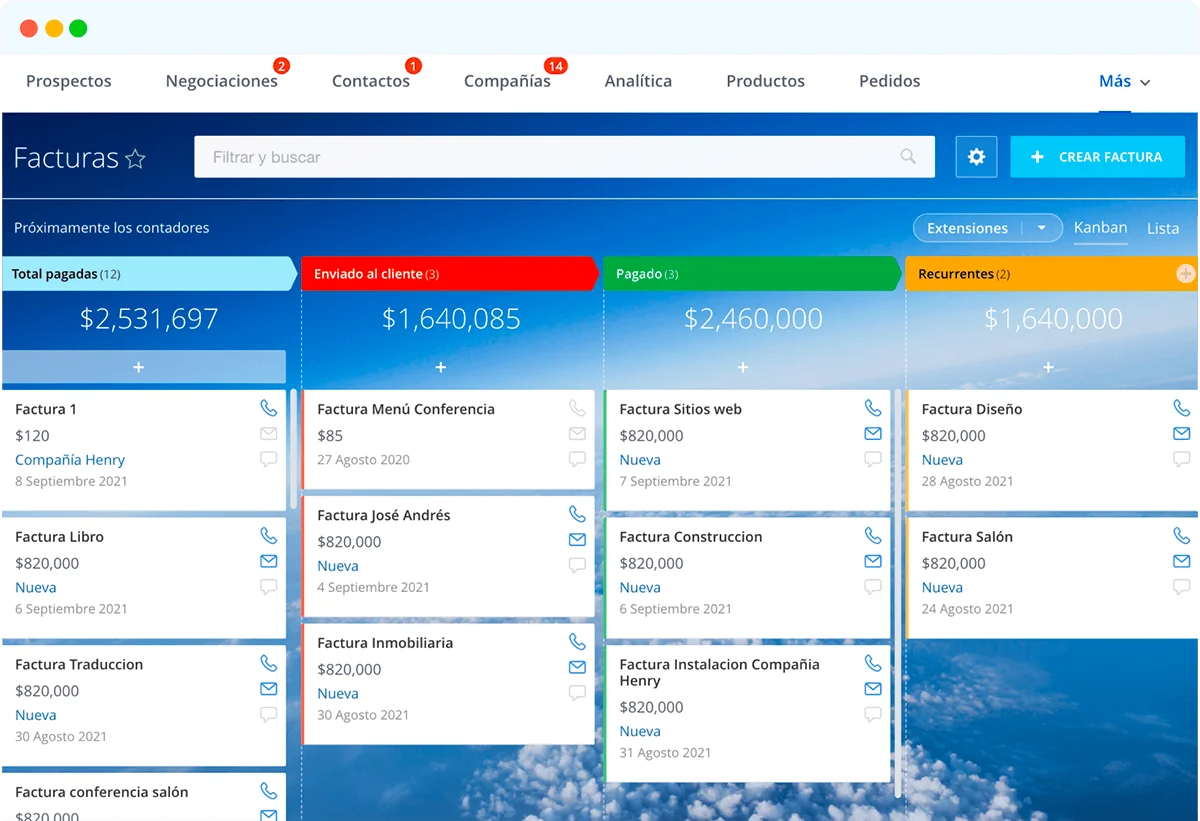This screenshot has width=1200, height=821.
Task: Click the email icon on Factura Diseño
Action: click(1181, 434)
